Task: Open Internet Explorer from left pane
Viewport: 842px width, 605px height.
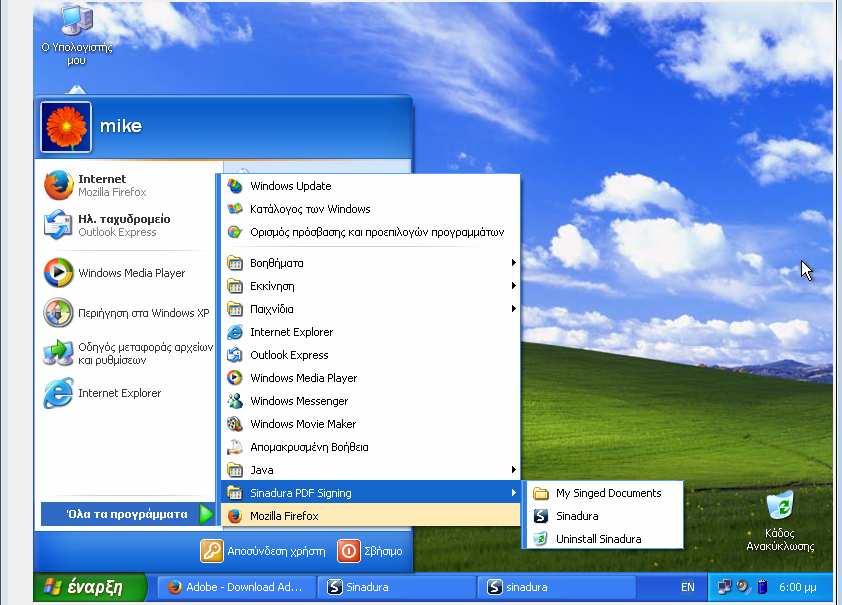Action: click(x=127, y=393)
